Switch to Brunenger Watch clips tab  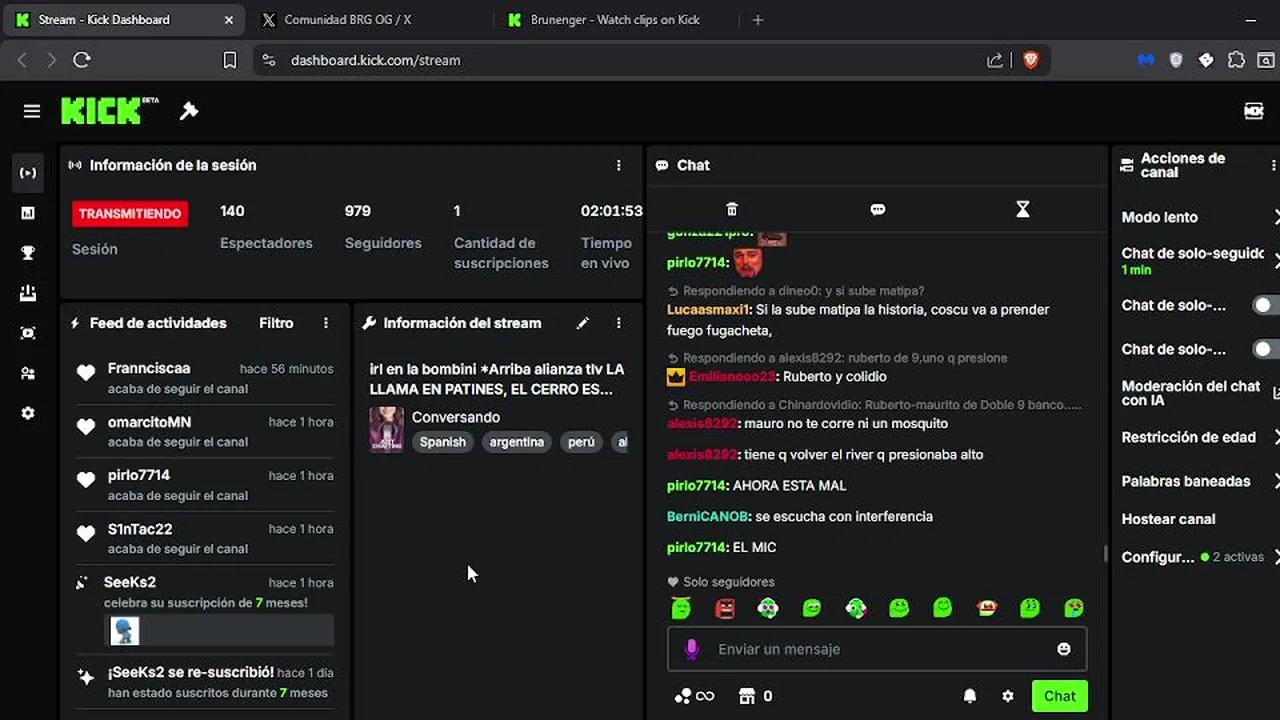click(614, 20)
